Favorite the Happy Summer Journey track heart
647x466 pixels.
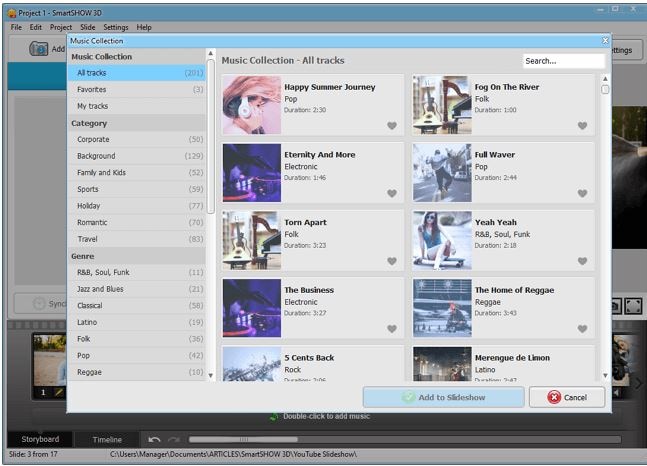(x=392, y=125)
